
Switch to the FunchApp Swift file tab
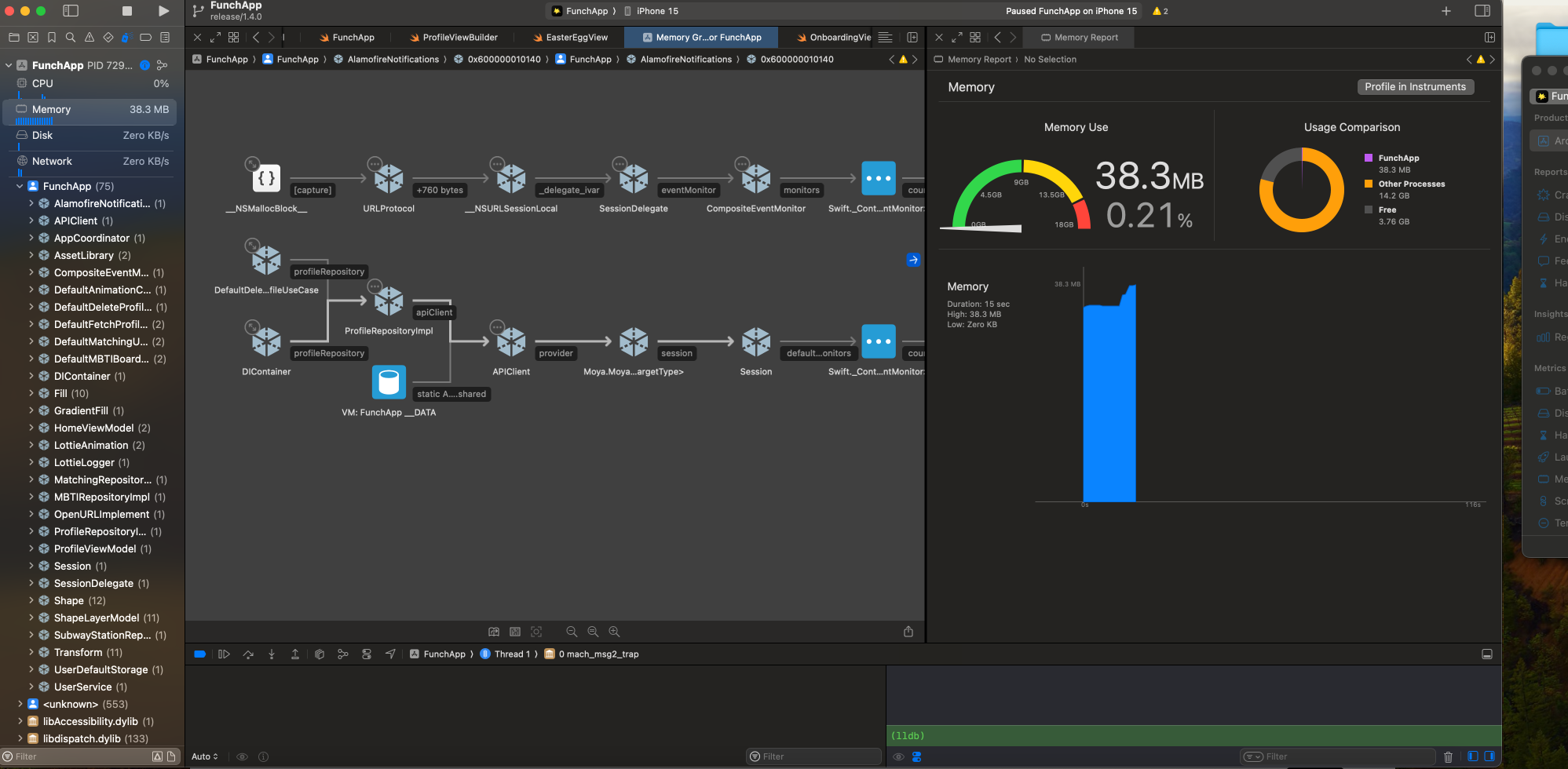pyautogui.click(x=346, y=37)
